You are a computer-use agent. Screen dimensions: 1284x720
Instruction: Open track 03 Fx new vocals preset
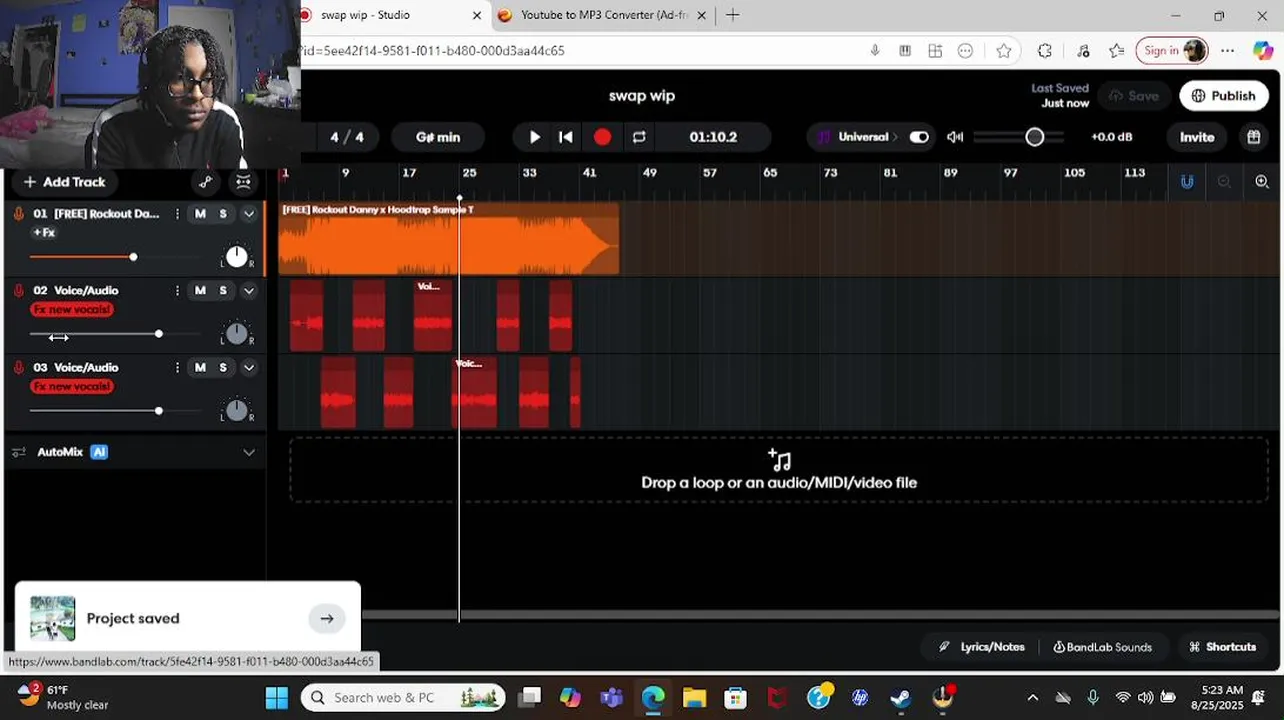click(x=72, y=387)
